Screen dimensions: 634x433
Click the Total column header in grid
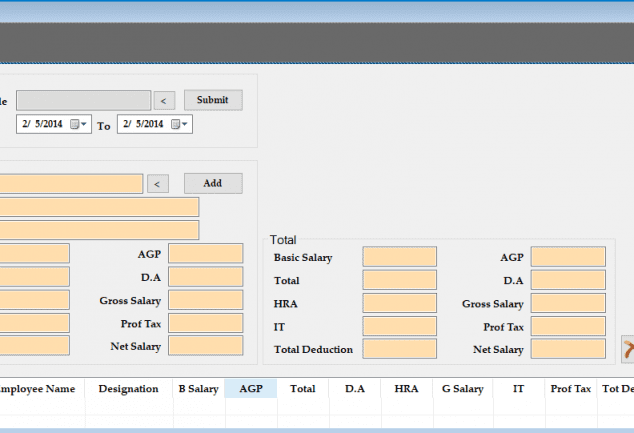point(303,389)
